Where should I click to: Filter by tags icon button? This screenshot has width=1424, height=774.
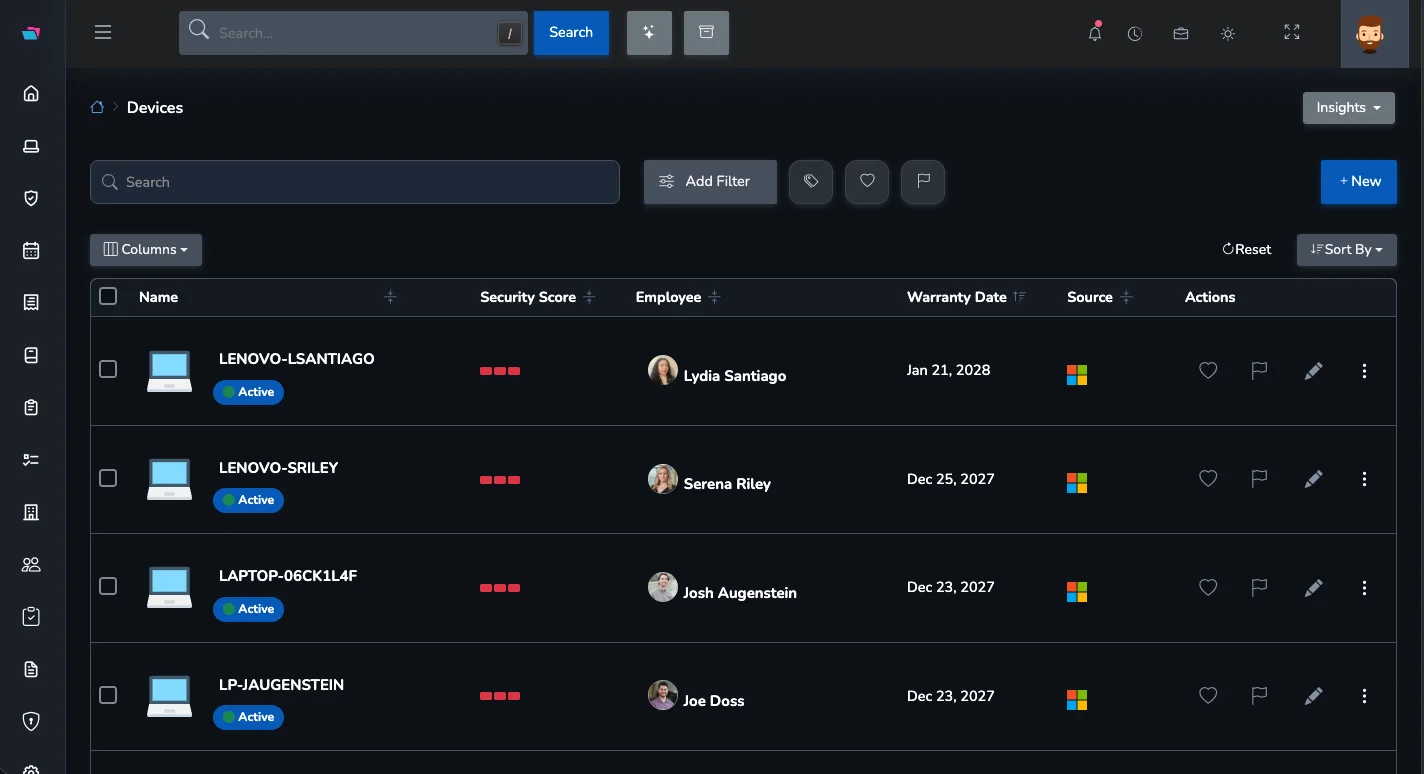[x=811, y=182]
